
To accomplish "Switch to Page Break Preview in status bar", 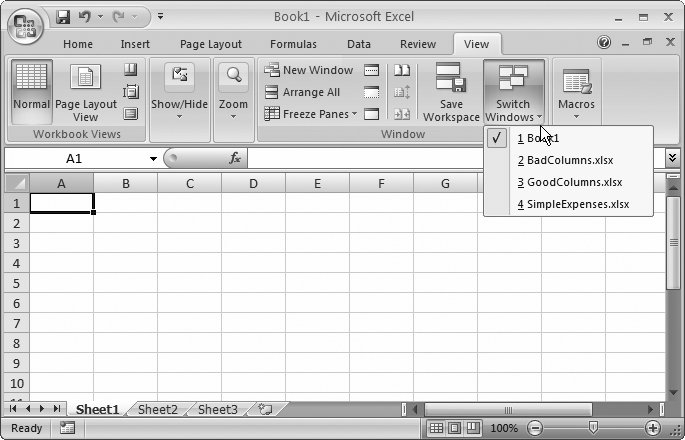I will (x=475, y=428).
